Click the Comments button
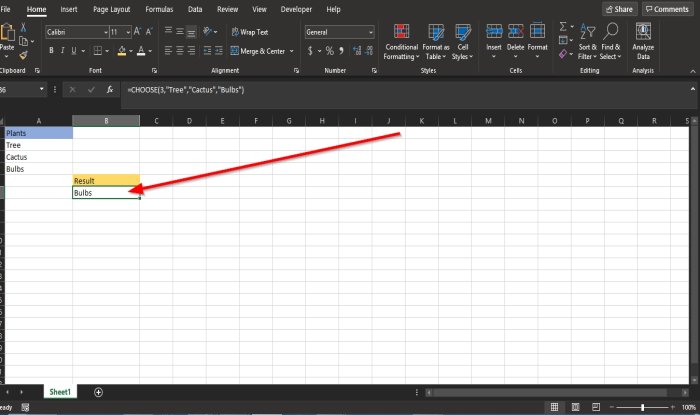The width and height of the screenshot is (700, 415). point(667,9)
